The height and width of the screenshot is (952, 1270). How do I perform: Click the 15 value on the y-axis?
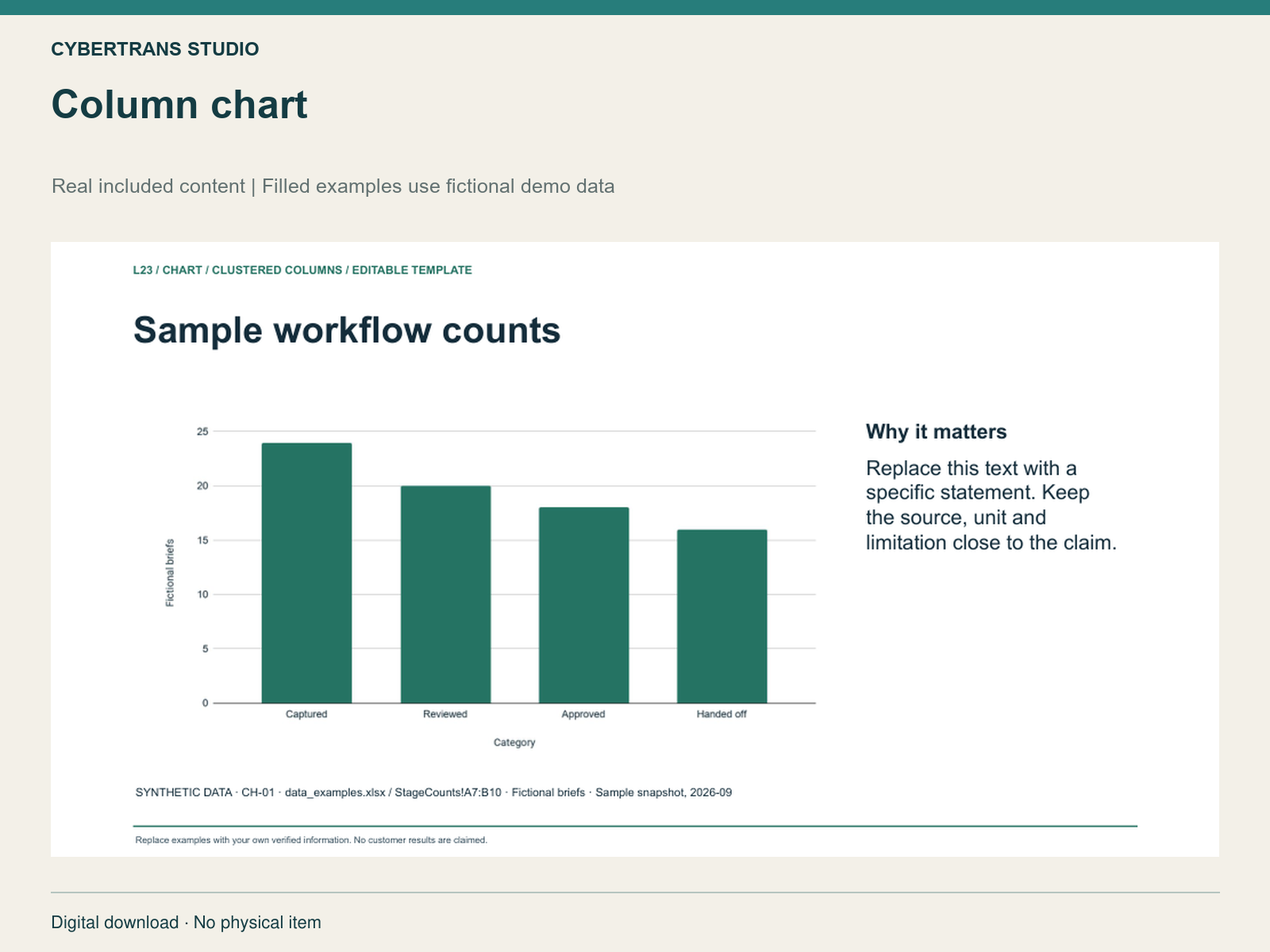coord(202,540)
